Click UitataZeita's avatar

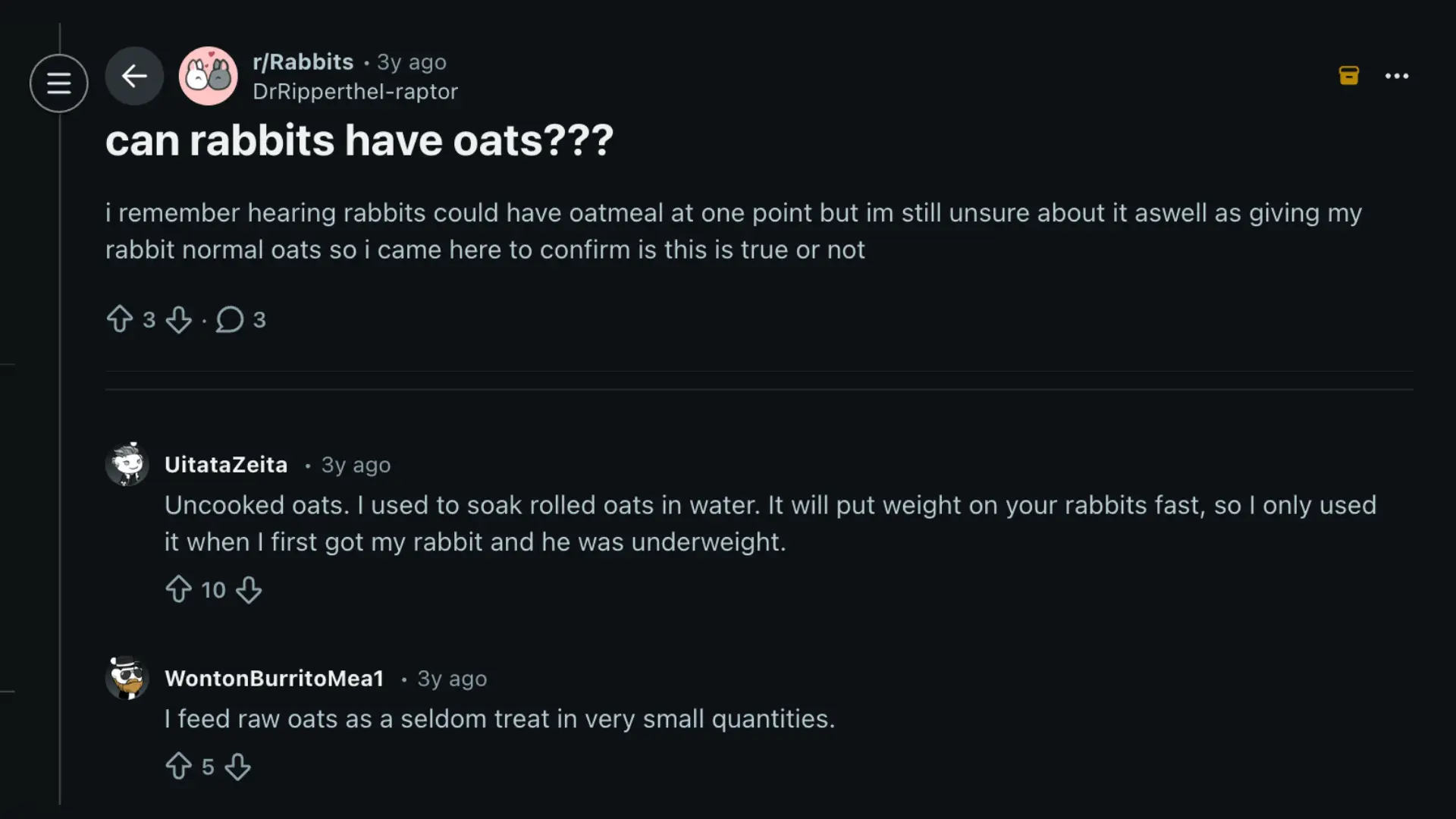[x=127, y=464]
